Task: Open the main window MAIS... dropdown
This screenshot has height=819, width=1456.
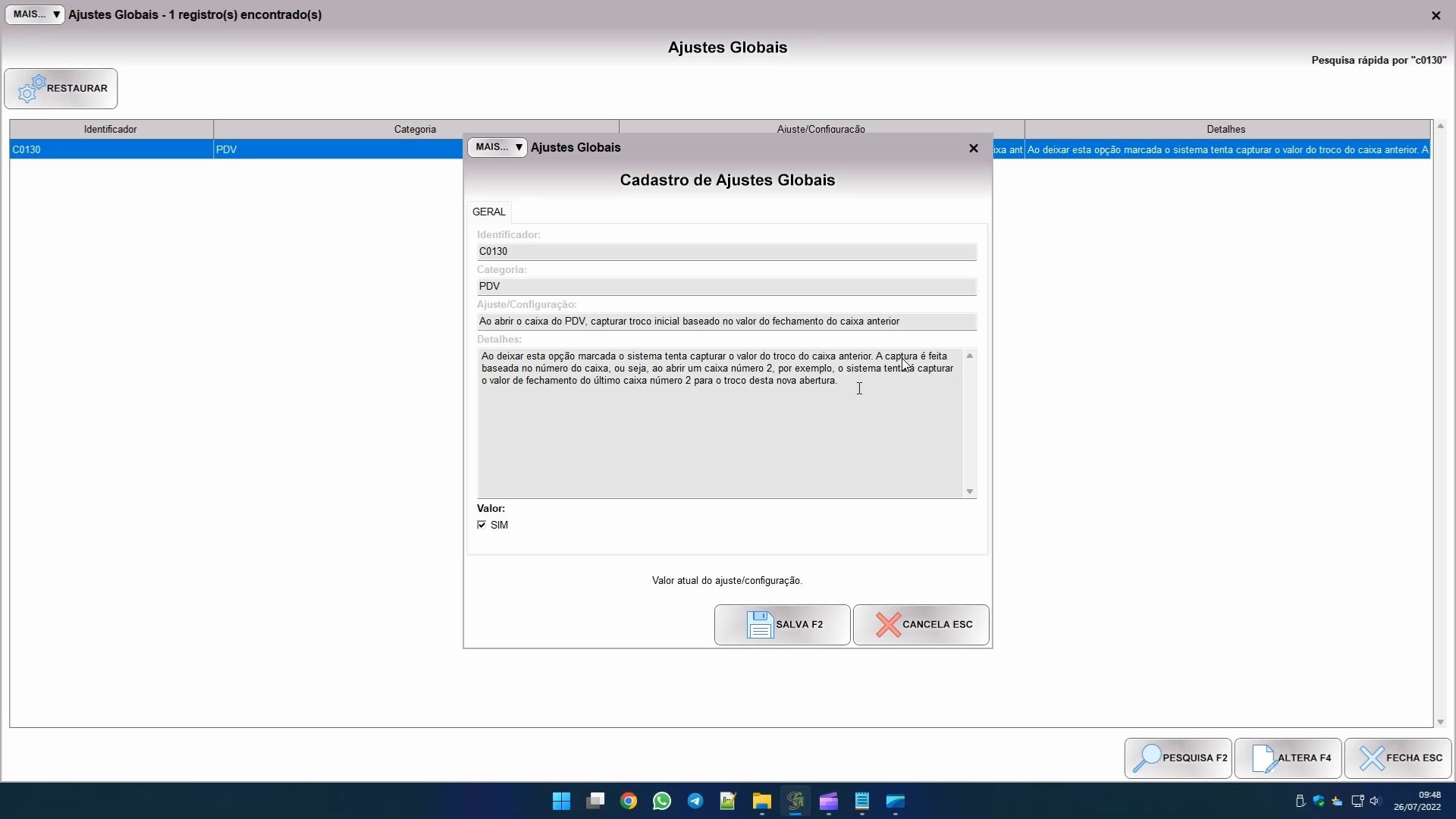Action: 35,14
